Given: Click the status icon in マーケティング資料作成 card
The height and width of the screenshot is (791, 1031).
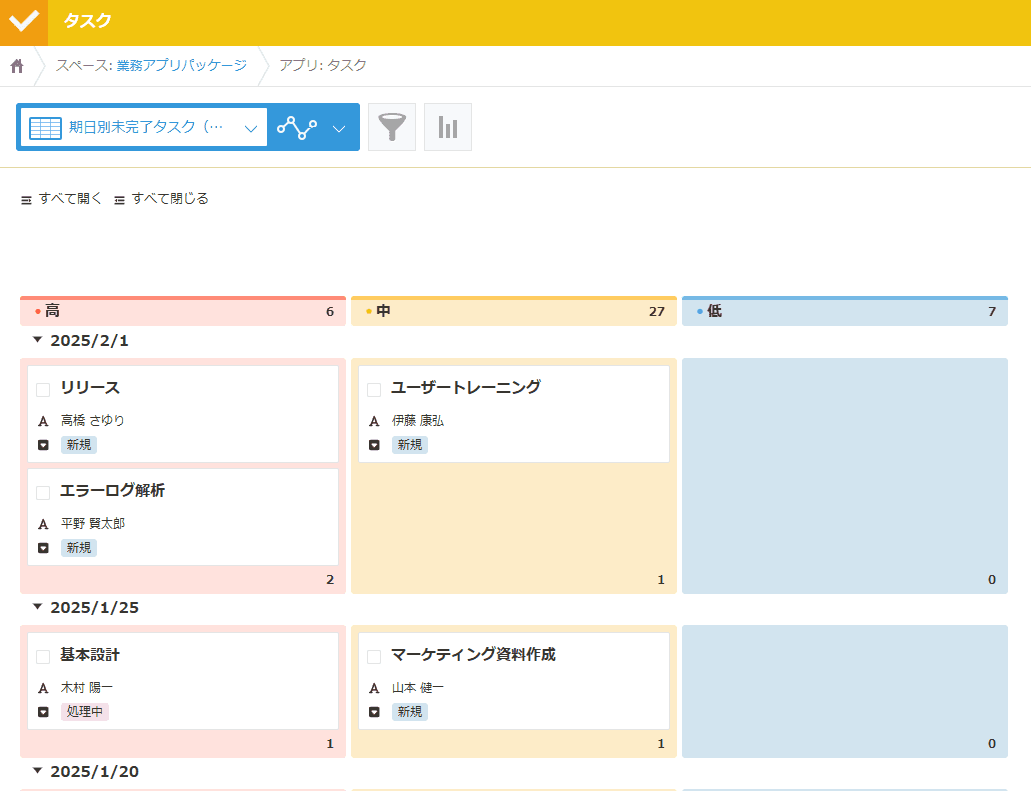Looking at the screenshot, I should [x=374, y=712].
